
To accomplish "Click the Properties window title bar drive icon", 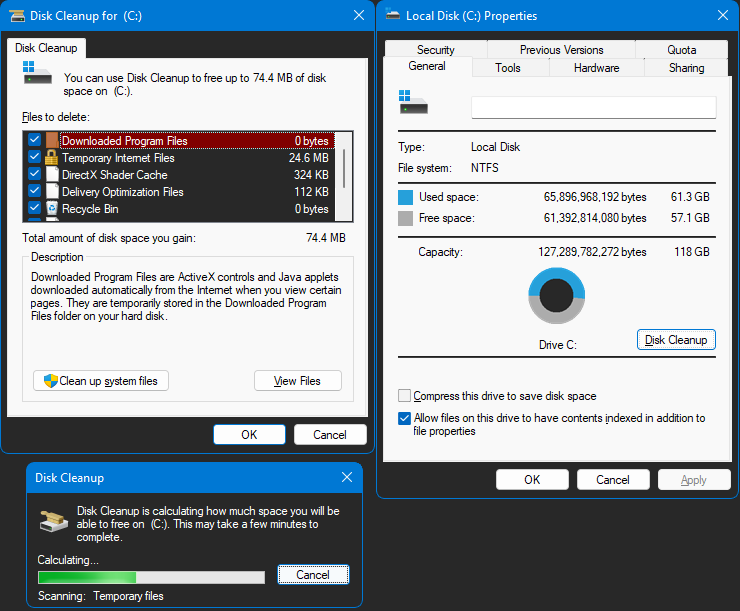I will [393, 15].
